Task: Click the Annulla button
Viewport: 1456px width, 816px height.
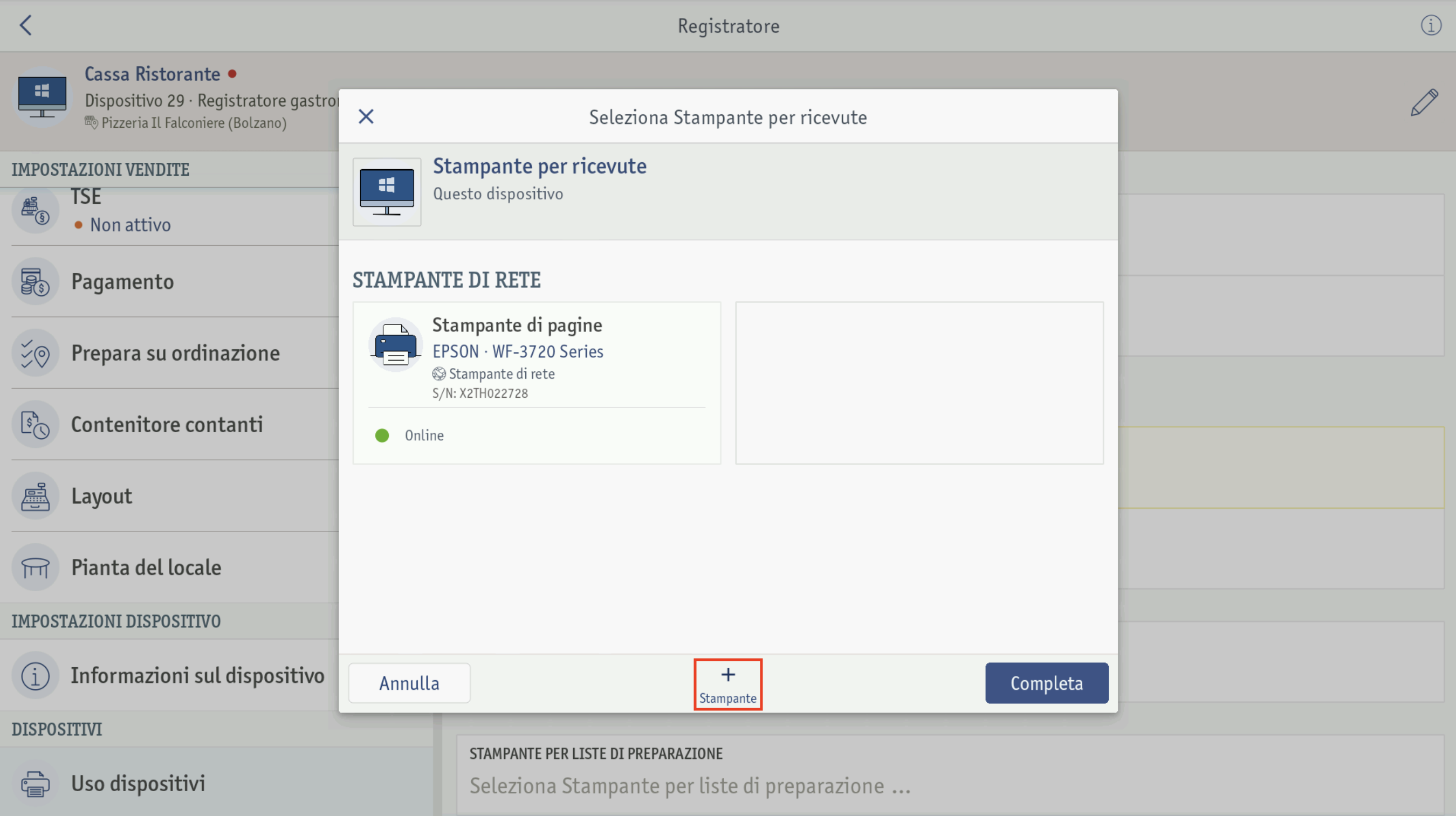Action: pos(409,683)
